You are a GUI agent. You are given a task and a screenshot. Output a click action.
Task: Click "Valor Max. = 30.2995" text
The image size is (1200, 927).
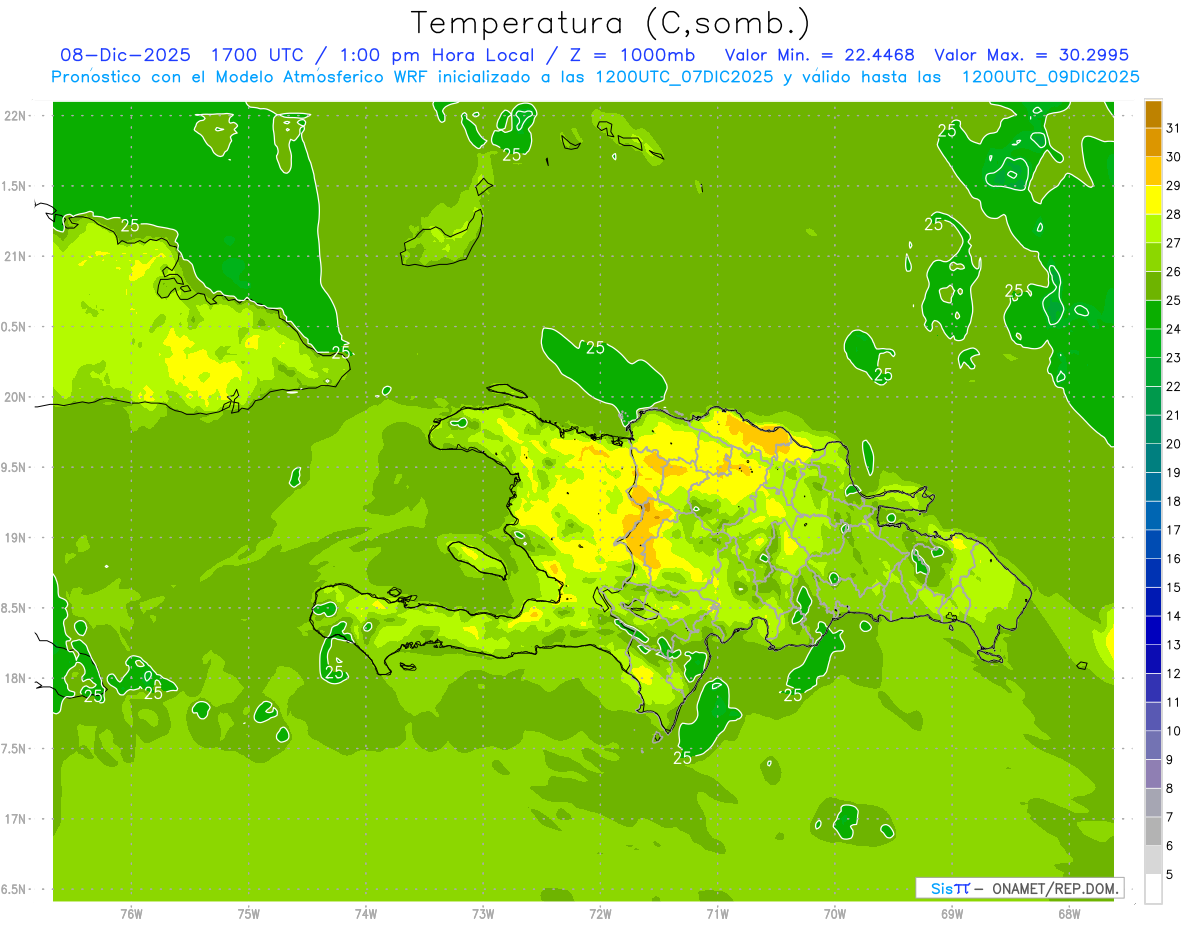pos(1031,55)
